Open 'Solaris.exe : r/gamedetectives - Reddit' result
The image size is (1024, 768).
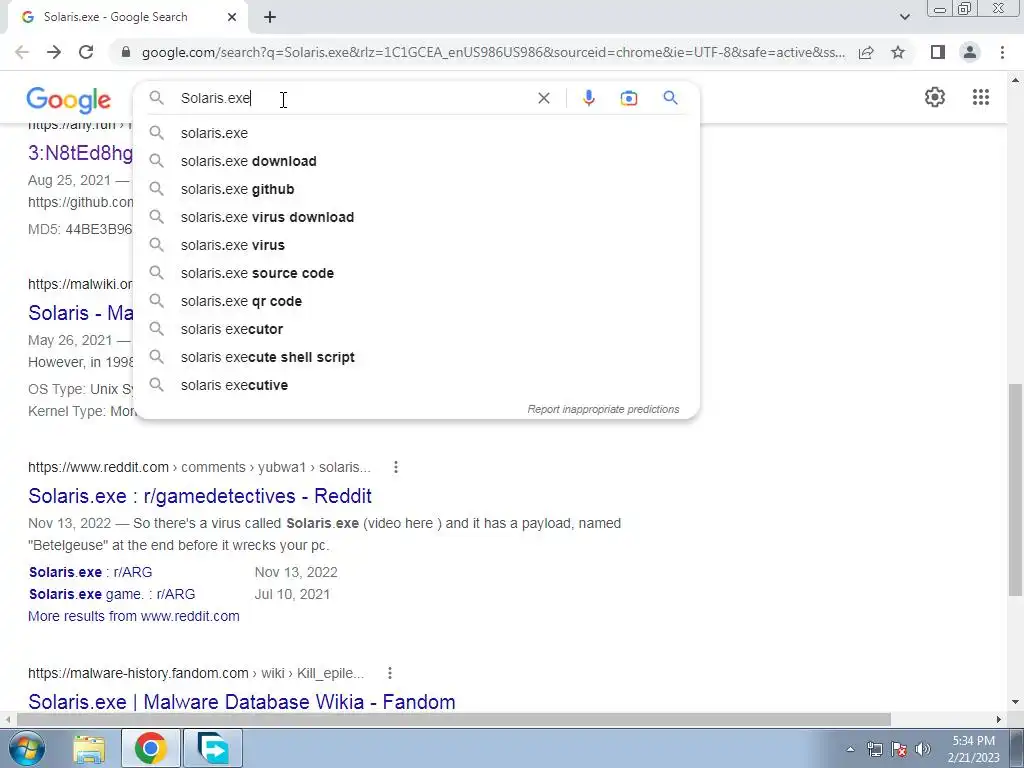click(200, 496)
